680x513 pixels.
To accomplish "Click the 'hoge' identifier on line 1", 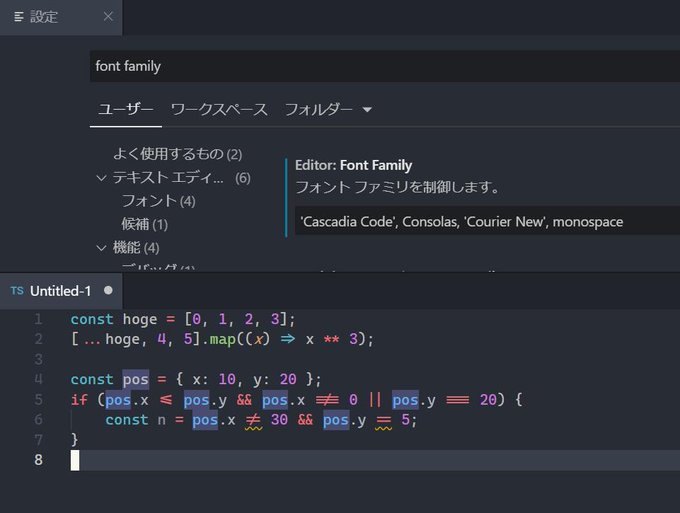I will pyautogui.click(x=140, y=320).
